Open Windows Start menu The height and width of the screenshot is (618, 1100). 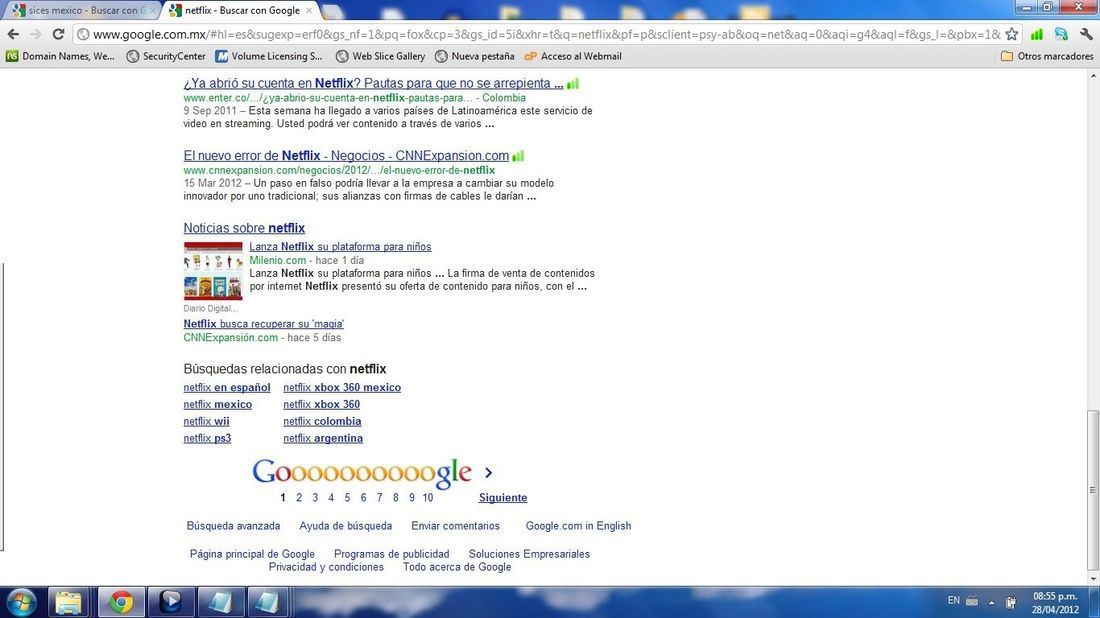click(x=21, y=603)
